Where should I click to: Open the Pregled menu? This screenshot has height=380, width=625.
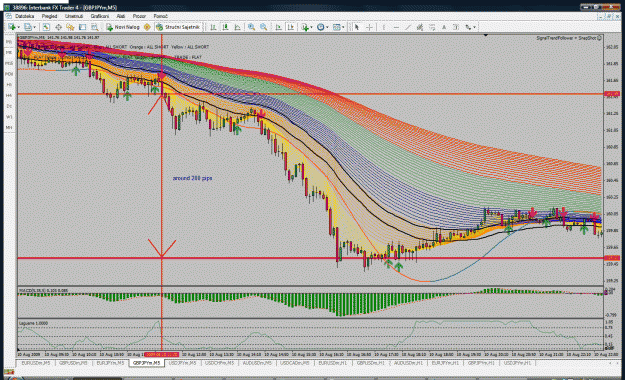[x=49, y=16]
